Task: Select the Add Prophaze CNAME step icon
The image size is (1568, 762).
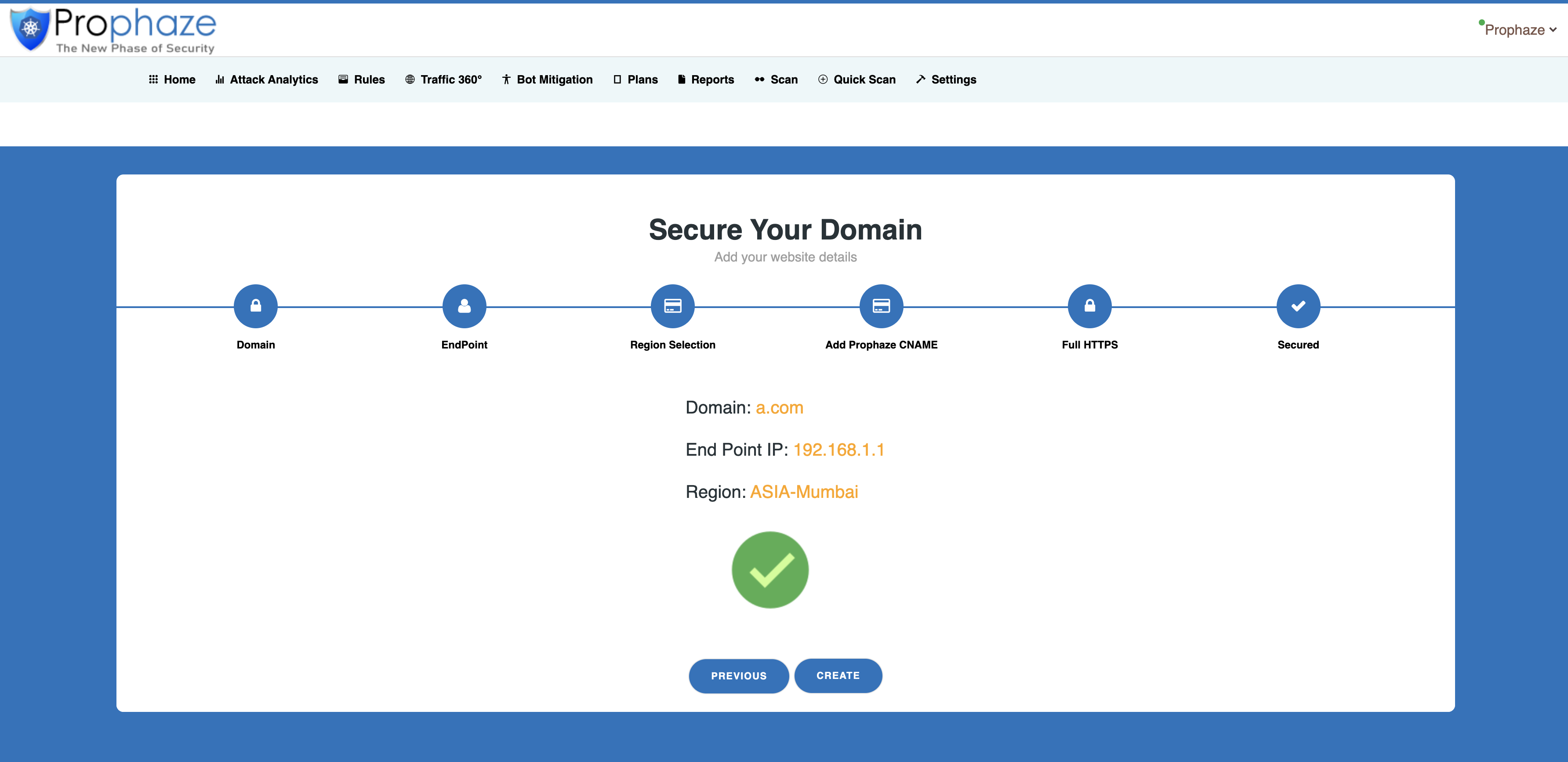Action: click(x=881, y=306)
